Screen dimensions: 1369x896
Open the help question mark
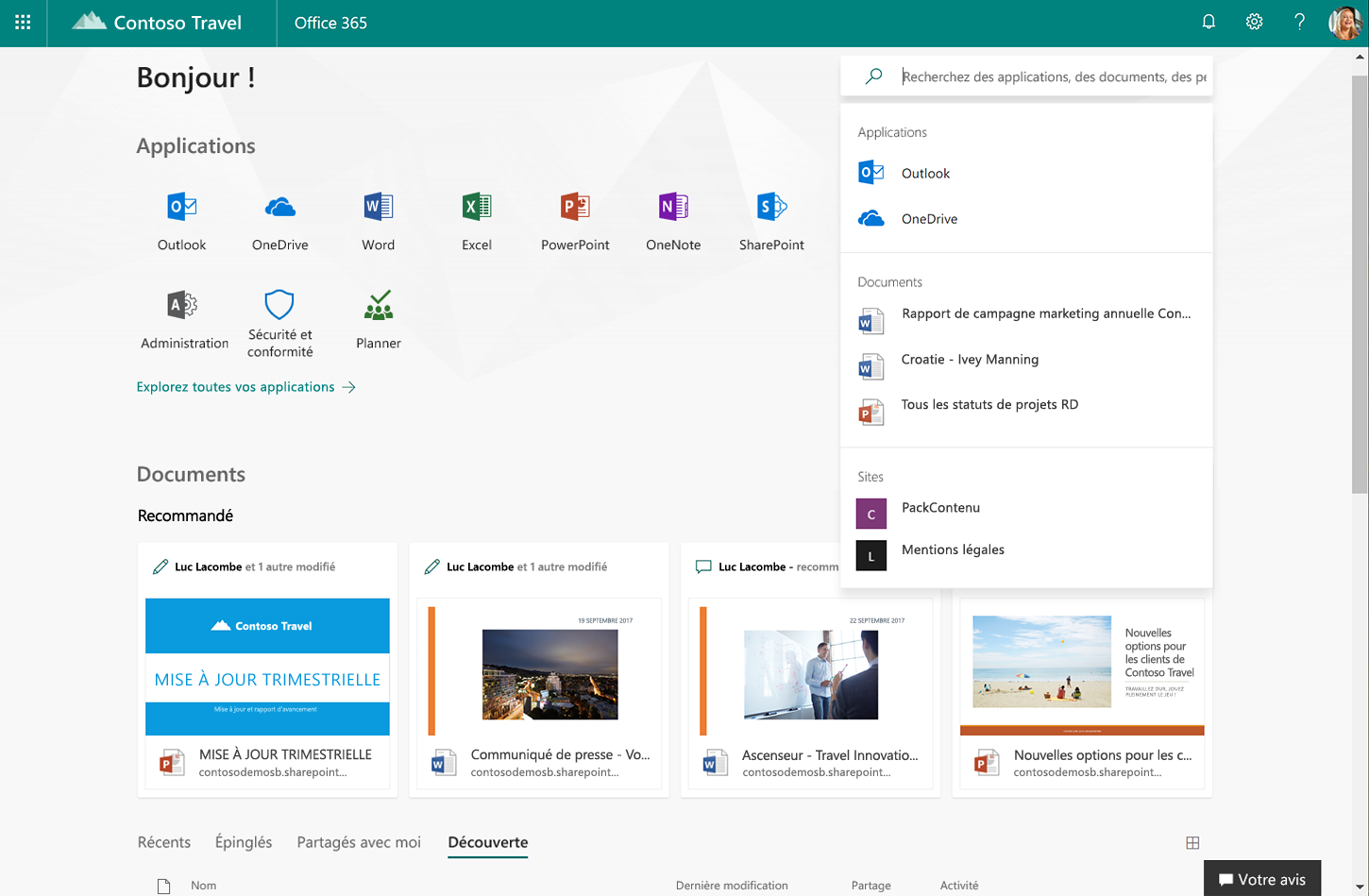(1299, 22)
